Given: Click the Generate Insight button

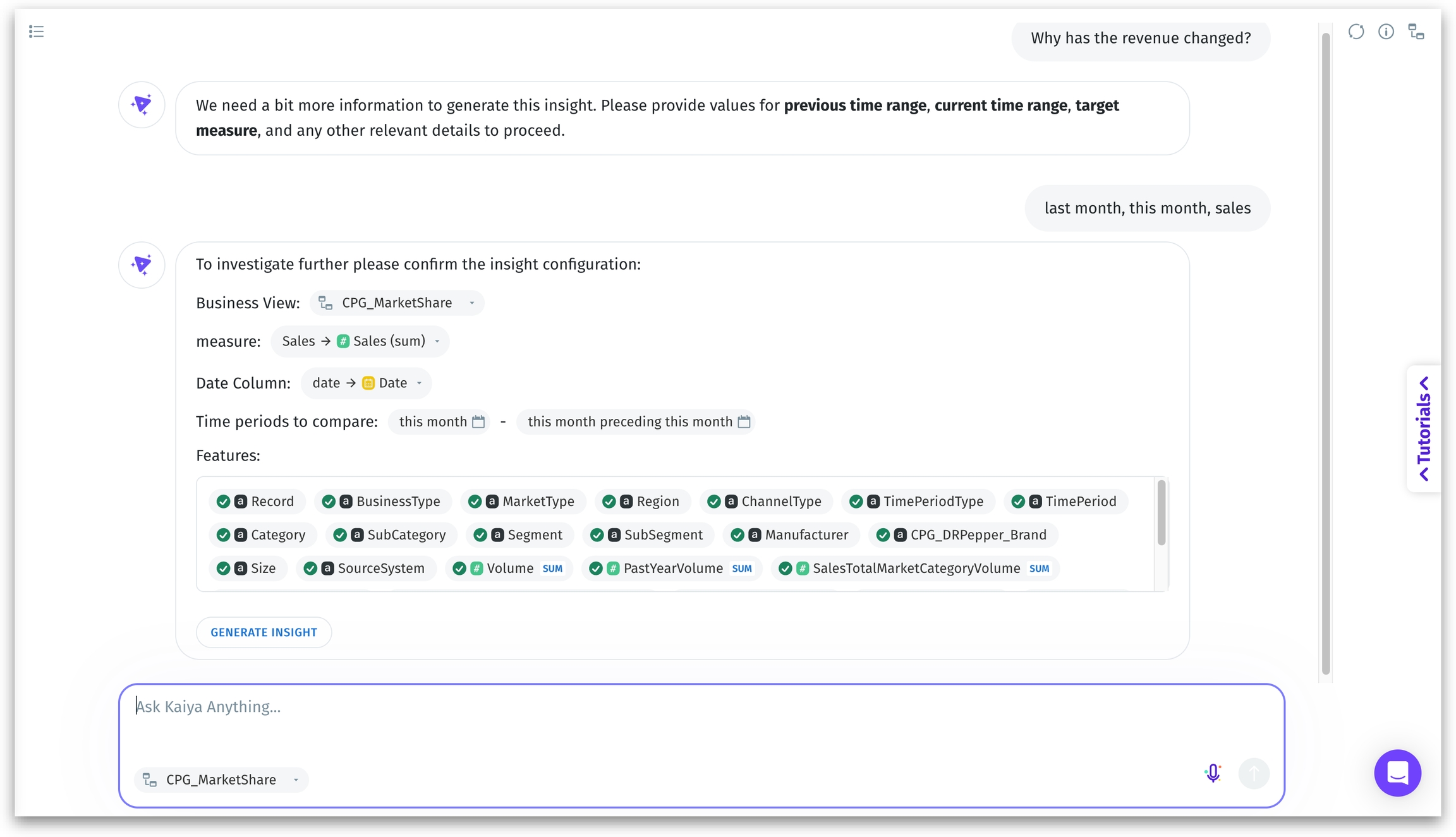Looking at the screenshot, I should [264, 632].
